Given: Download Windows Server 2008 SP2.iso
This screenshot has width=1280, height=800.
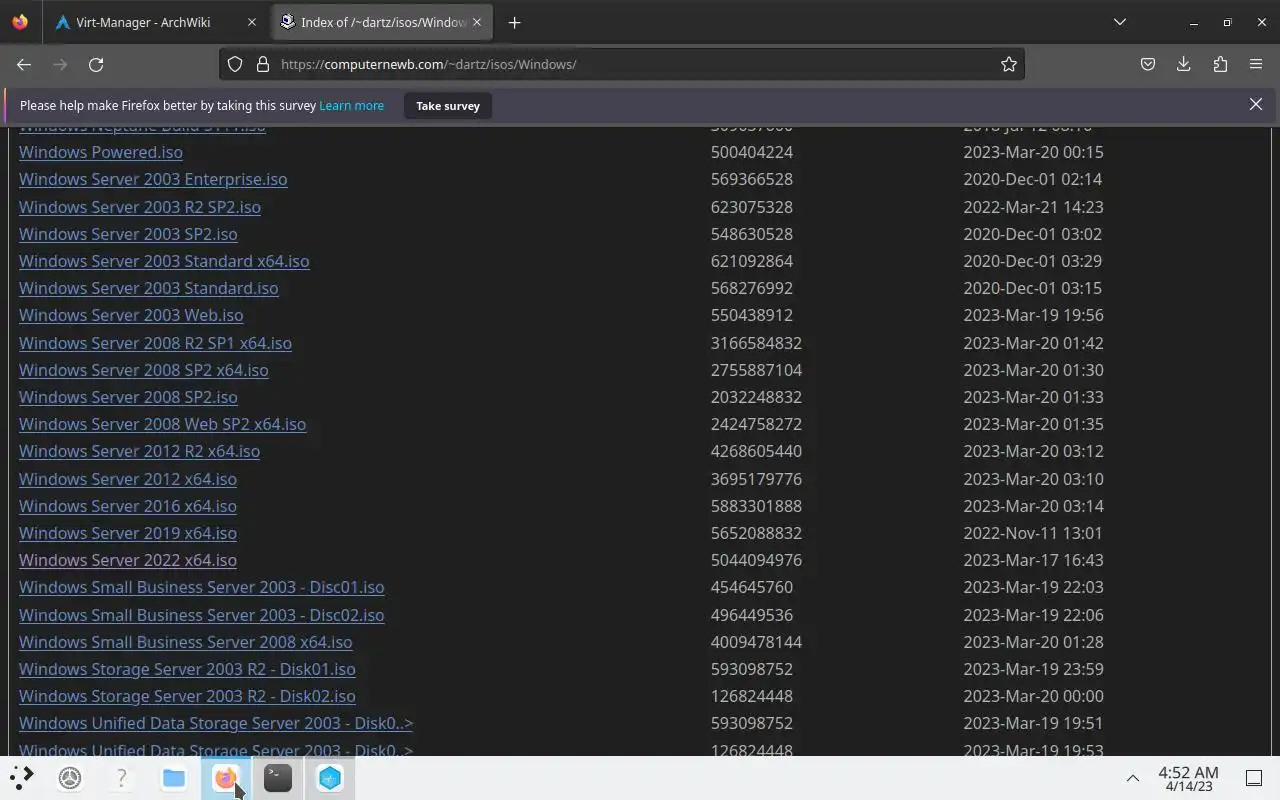Looking at the screenshot, I should (128, 397).
